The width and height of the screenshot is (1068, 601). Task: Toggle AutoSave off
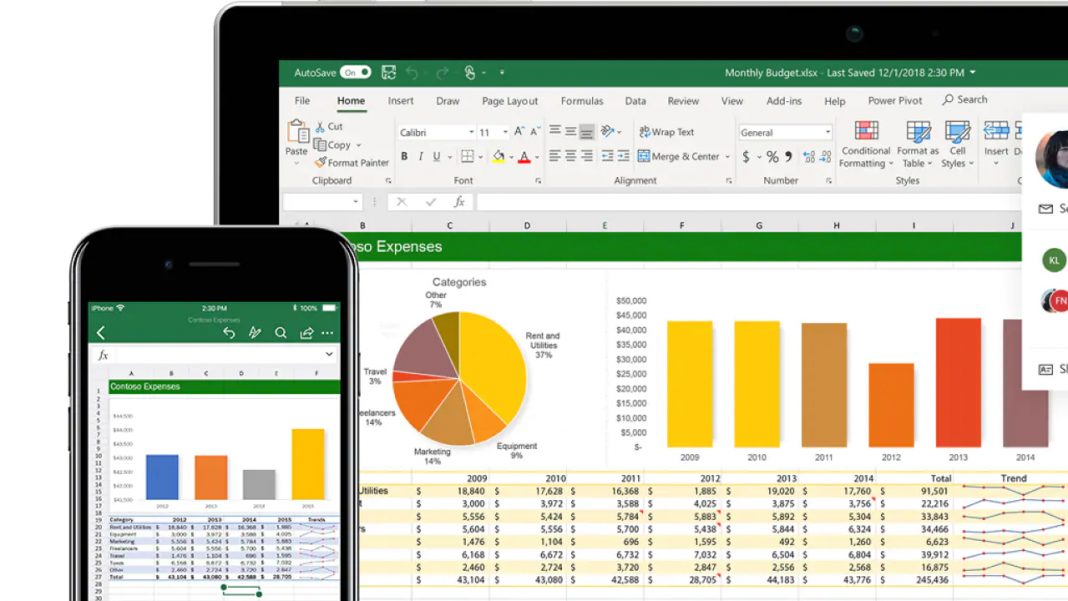(355, 72)
